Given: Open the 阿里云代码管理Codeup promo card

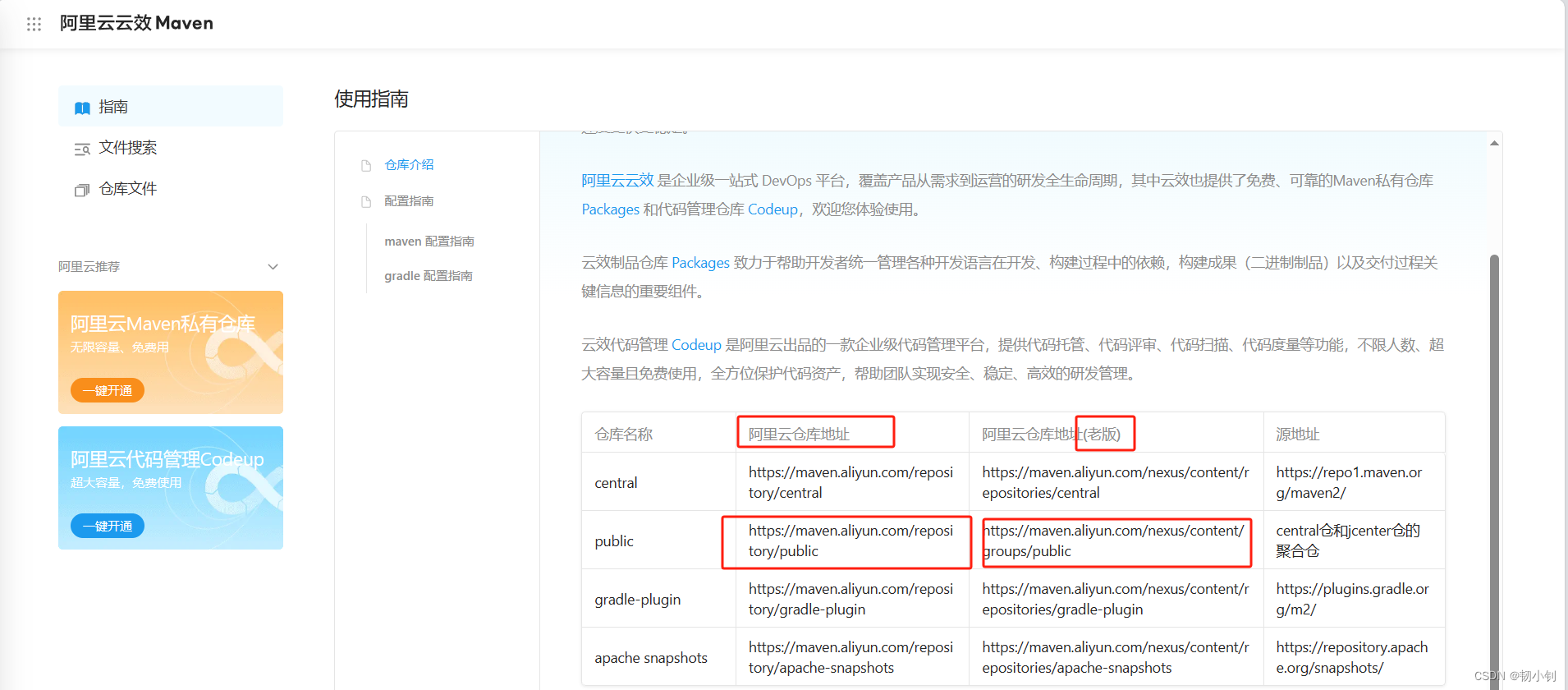Looking at the screenshot, I should (171, 488).
